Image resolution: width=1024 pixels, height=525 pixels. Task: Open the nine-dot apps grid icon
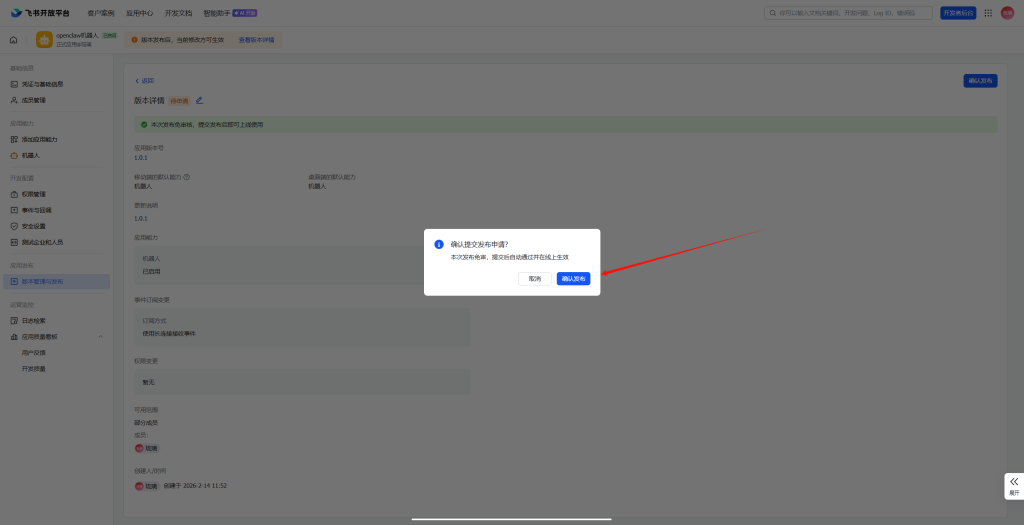988,13
